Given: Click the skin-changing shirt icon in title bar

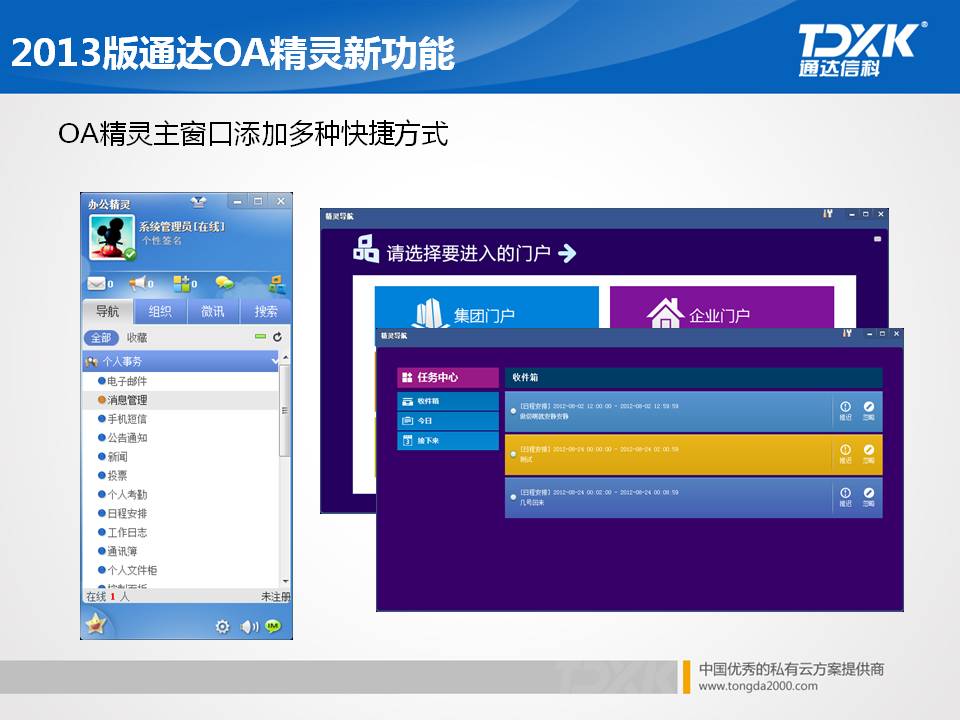Looking at the screenshot, I should pyautogui.click(x=198, y=201).
